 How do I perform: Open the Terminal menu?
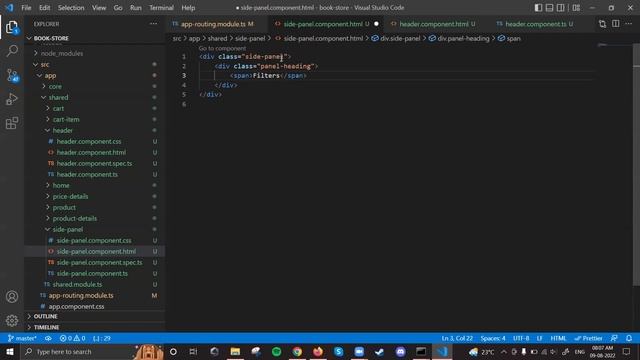pyautogui.click(x=161, y=8)
